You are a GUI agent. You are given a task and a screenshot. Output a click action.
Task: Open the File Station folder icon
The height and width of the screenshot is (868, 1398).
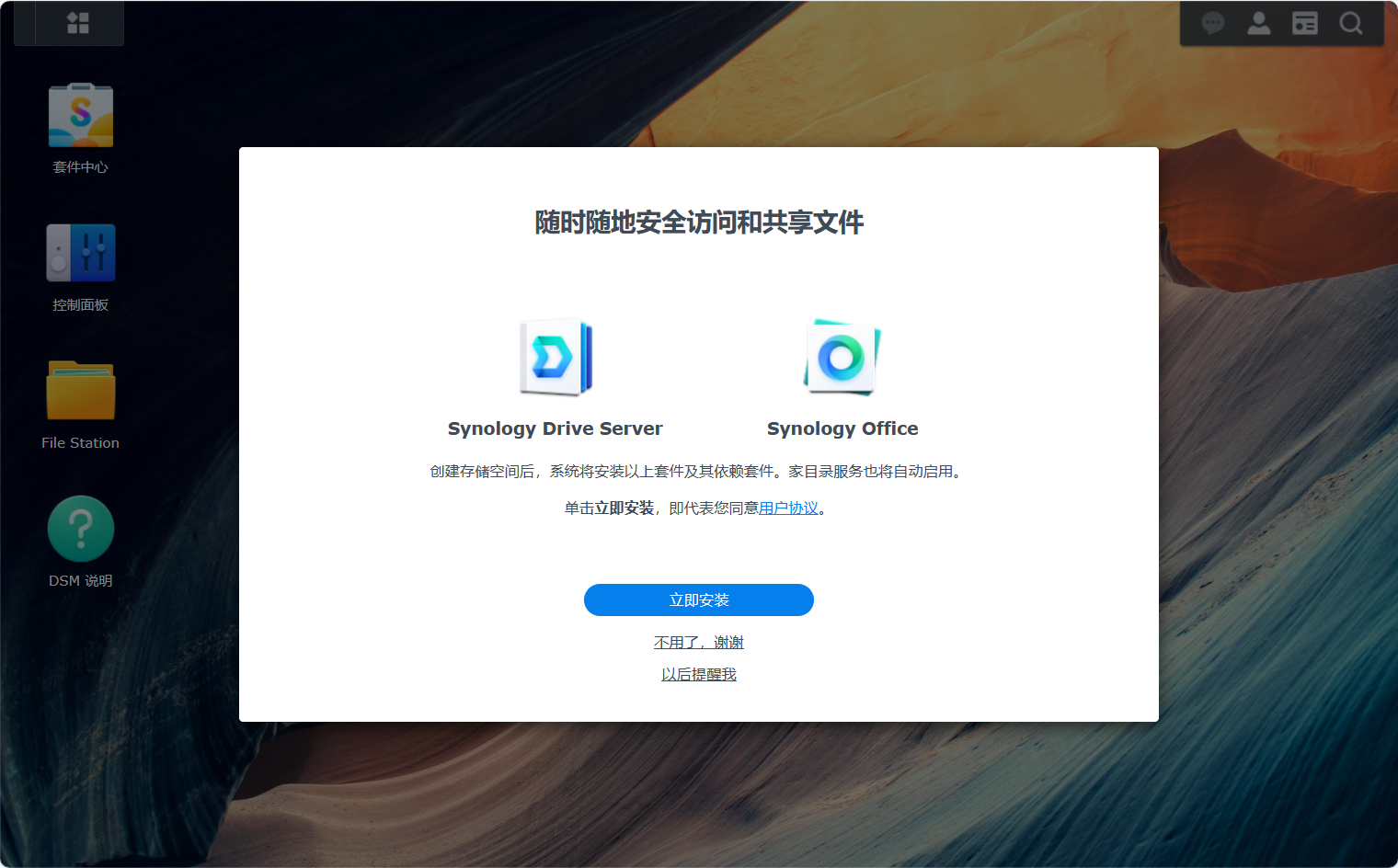(x=81, y=391)
